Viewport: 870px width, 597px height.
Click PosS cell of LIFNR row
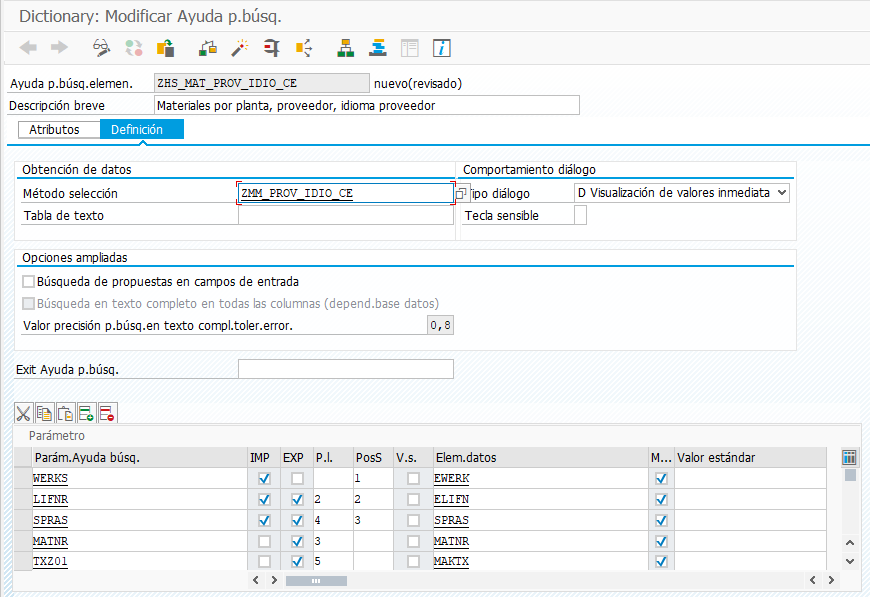pos(373,499)
